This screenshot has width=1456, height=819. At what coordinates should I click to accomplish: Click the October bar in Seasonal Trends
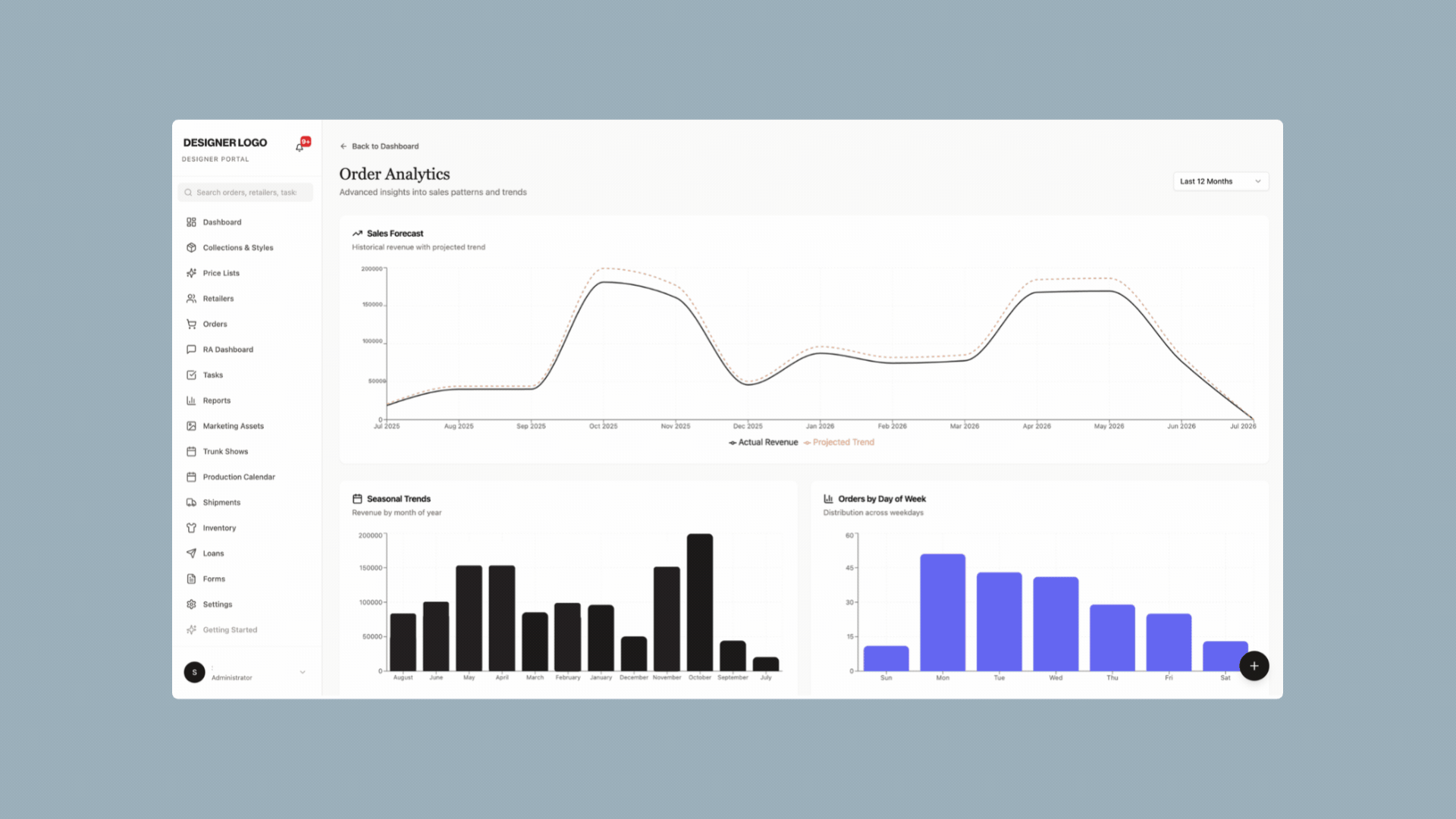(x=700, y=602)
